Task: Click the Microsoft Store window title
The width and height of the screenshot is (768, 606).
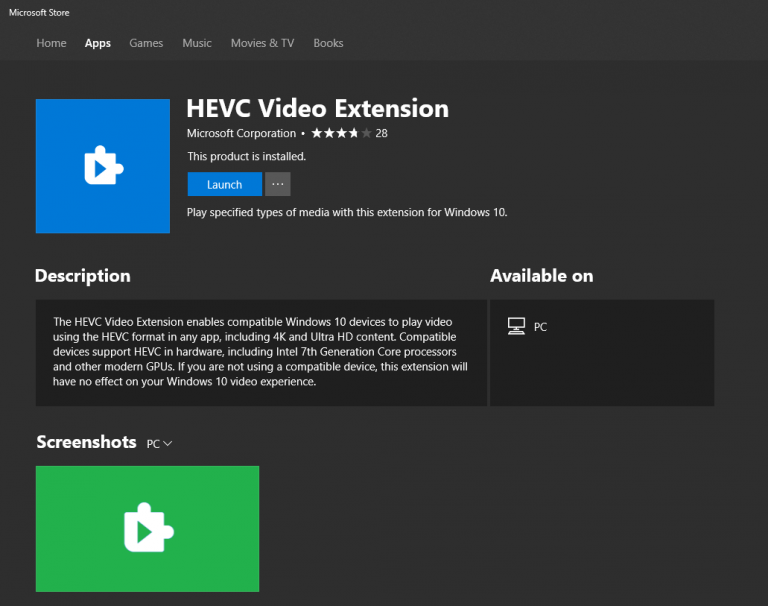Action: click(x=39, y=13)
